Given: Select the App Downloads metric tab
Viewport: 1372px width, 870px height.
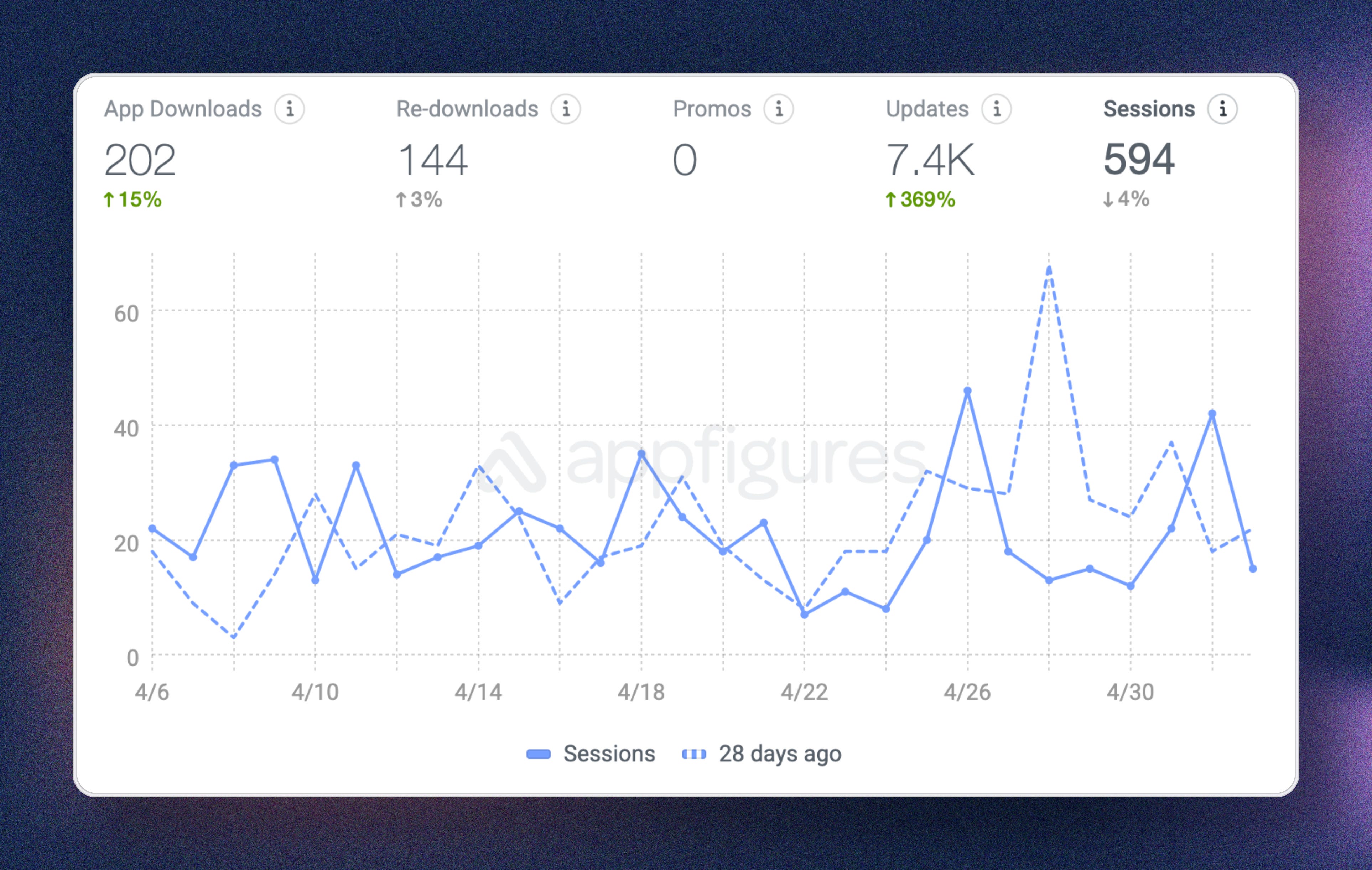Looking at the screenshot, I should coord(183,109).
